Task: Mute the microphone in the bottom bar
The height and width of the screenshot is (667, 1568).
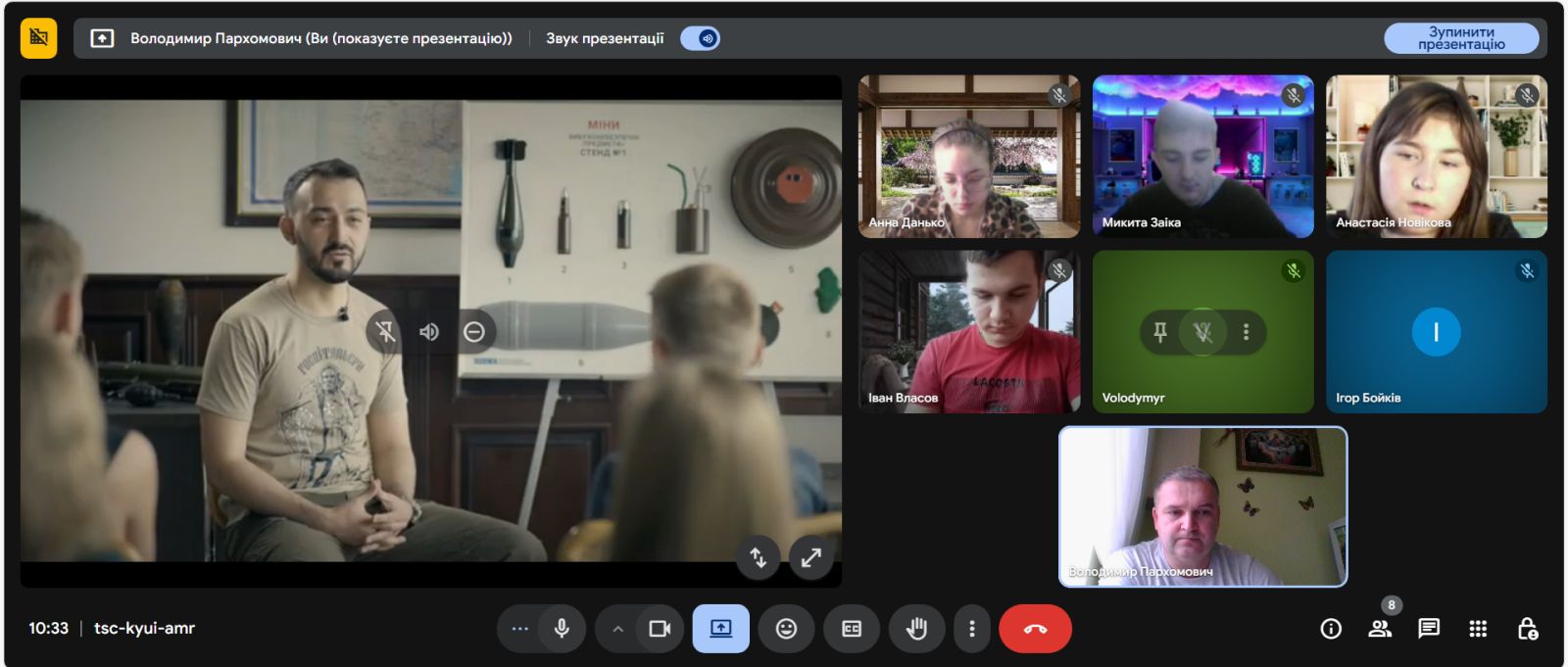Action: (562, 629)
